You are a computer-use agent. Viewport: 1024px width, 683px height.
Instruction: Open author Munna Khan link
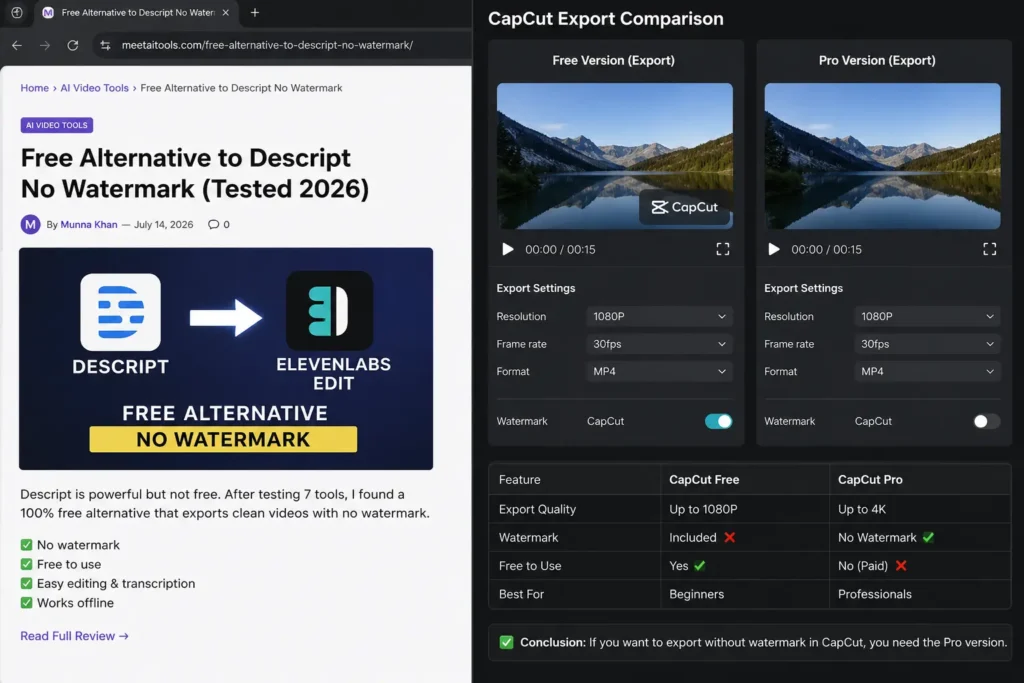point(89,225)
